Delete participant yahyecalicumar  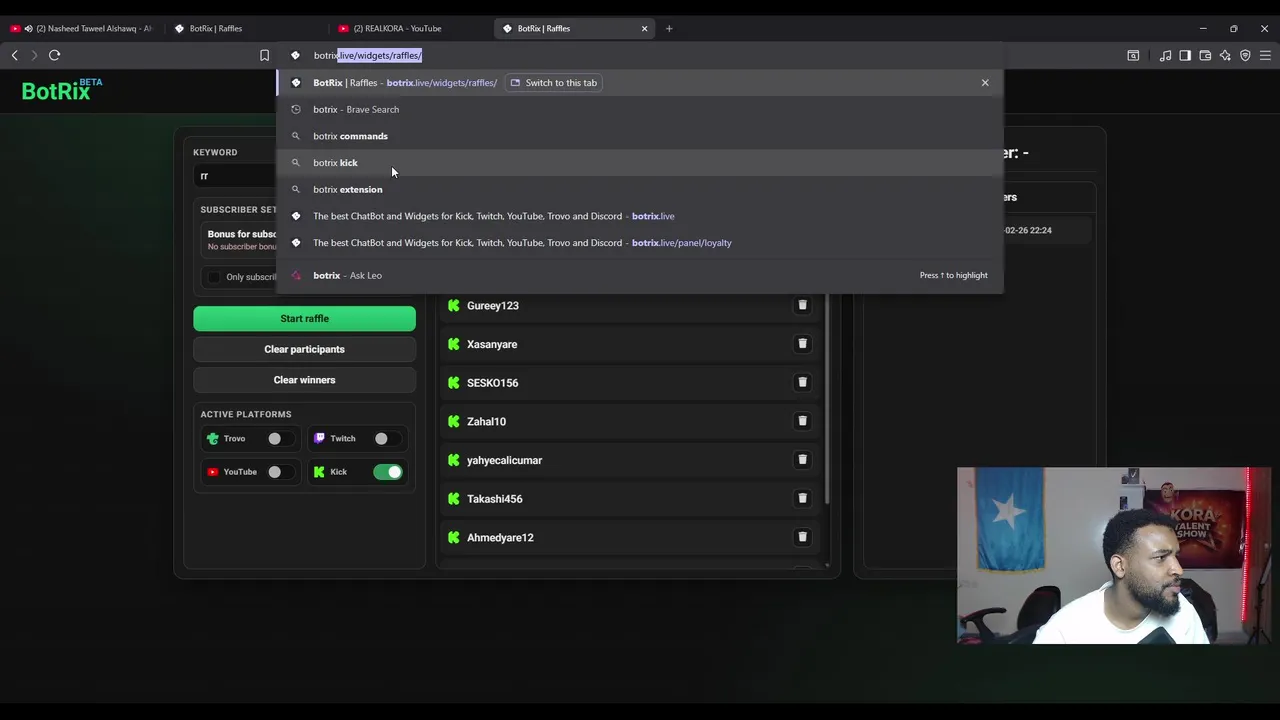coord(802,460)
